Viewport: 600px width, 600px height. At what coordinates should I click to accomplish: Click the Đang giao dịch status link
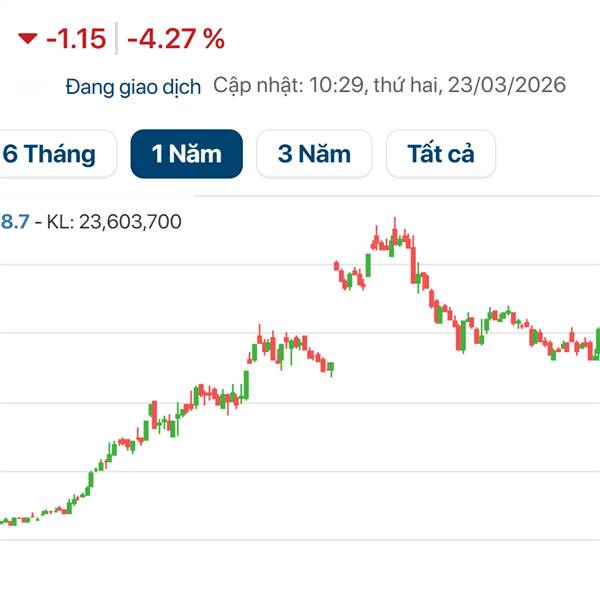coord(133,86)
